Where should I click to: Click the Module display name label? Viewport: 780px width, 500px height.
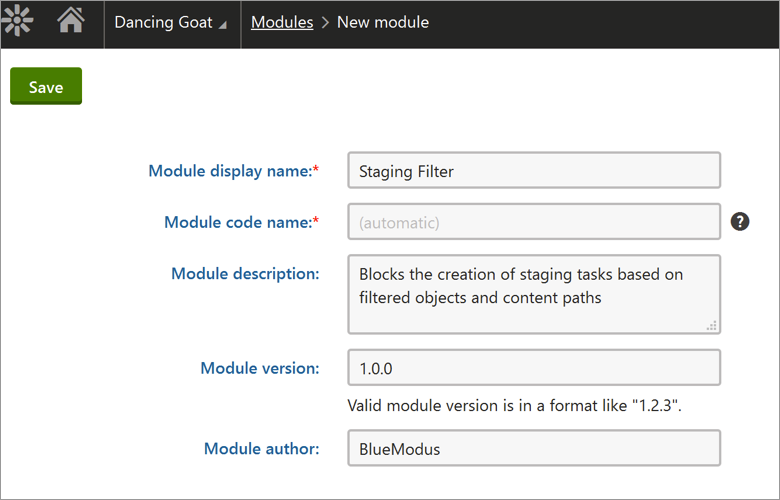(230, 171)
